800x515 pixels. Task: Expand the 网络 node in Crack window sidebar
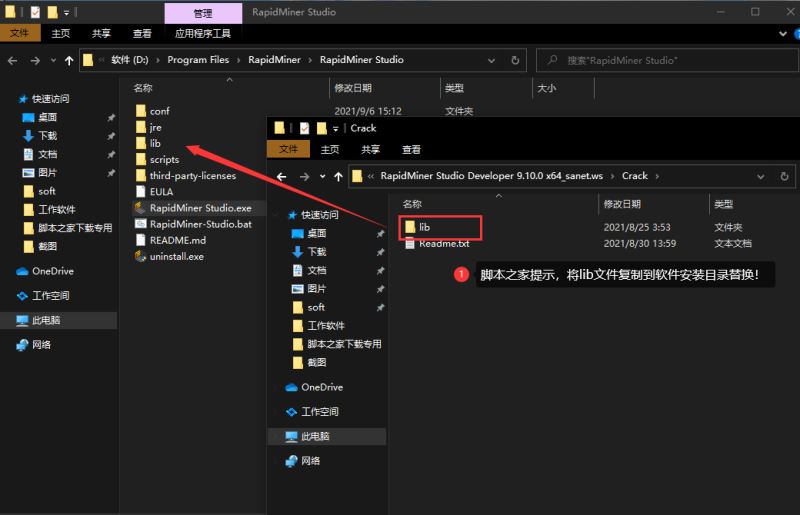pyautogui.click(x=277, y=461)
